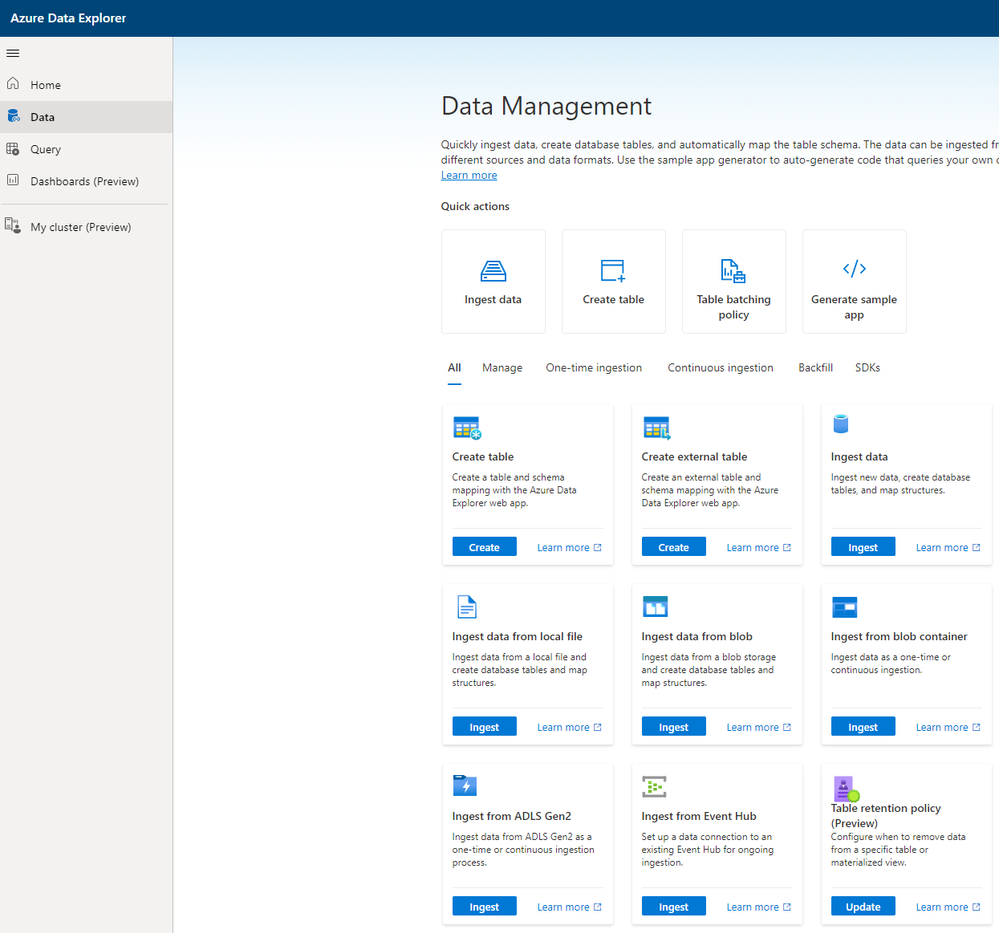Click the Ingest data from local file icon
The height and width of the screenshot is (933, 999).
(x=467, y=607)
